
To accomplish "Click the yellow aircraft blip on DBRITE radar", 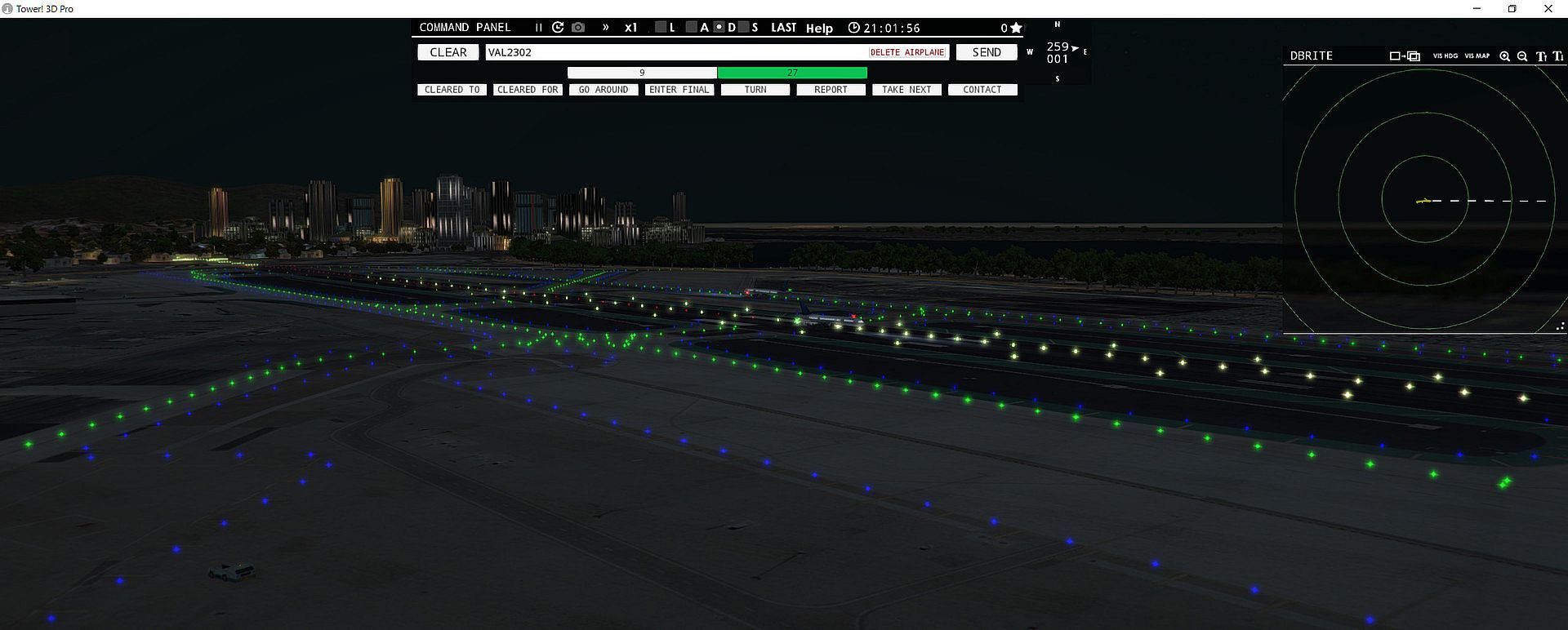I will (x=1423, y=201).
